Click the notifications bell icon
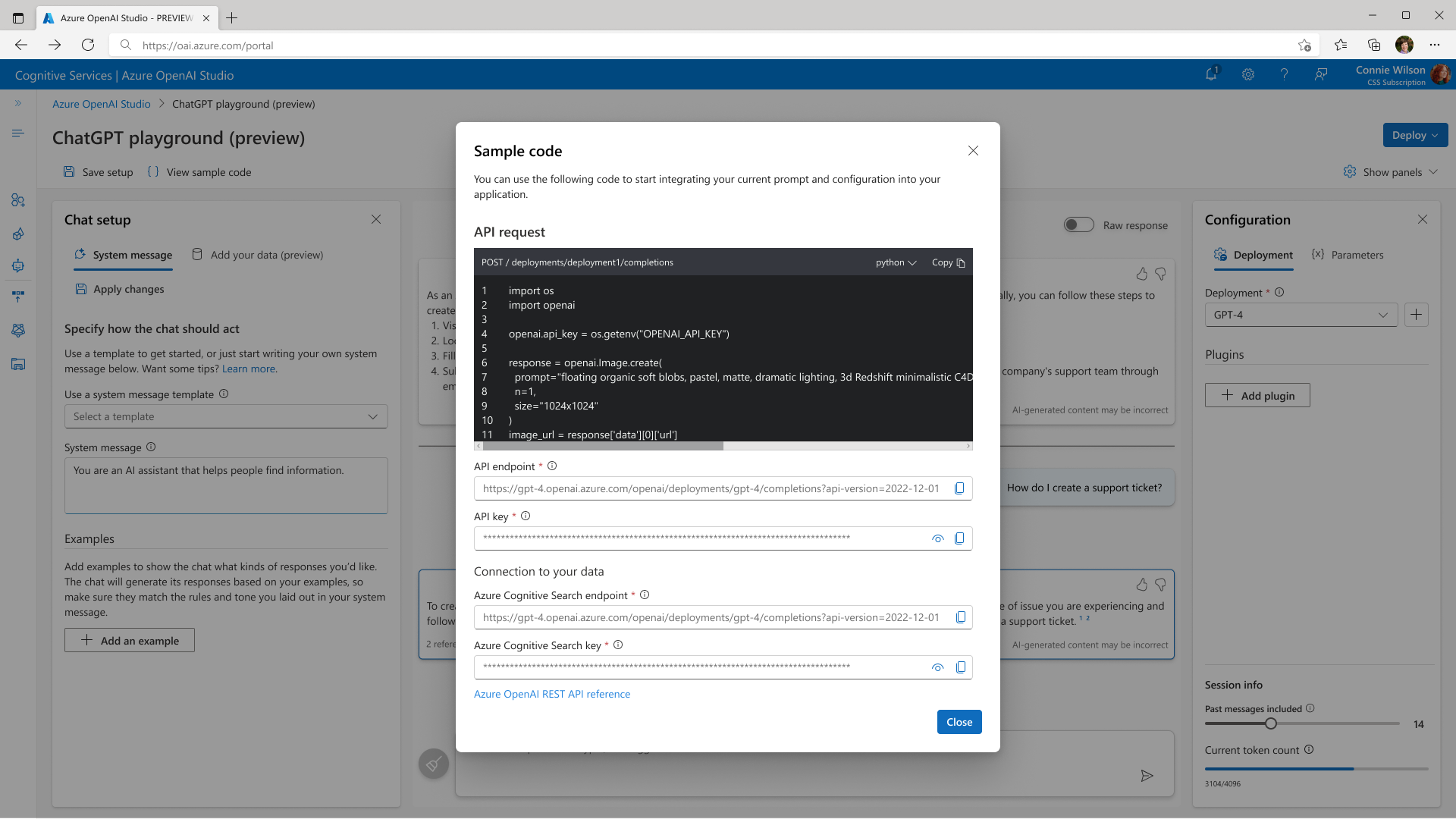 click(x=1211, y=74)
